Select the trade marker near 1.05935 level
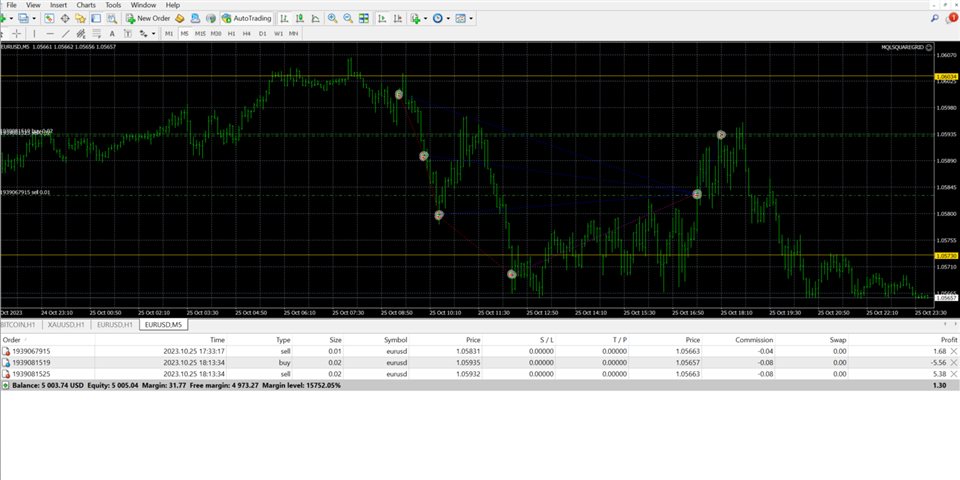 point(721,135)
